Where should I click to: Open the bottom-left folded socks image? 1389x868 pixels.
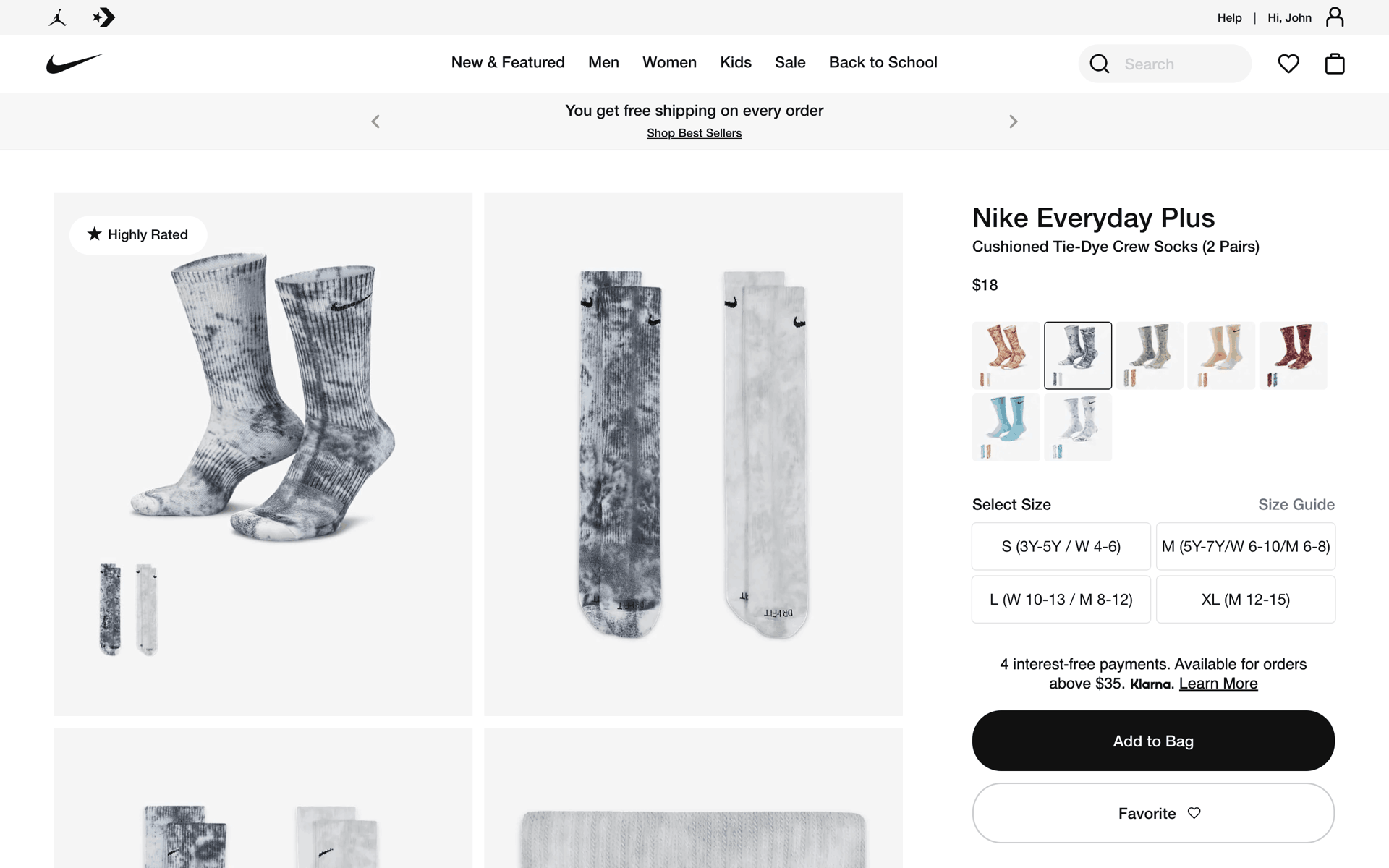pyautogui.click(x=263, y=798)
